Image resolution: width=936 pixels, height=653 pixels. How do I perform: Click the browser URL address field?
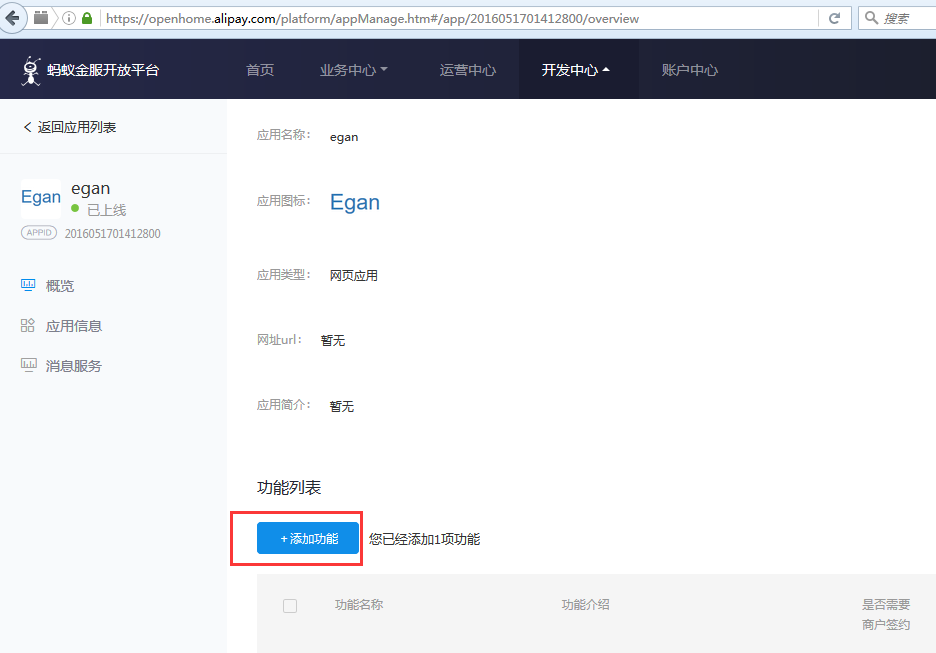[458, 19]
